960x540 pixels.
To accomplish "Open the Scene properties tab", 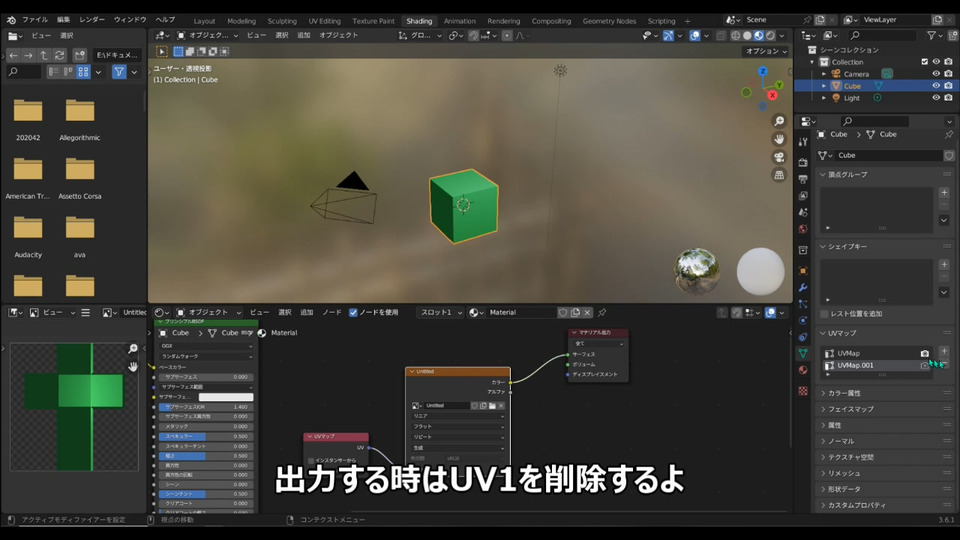I will point(803,212).
